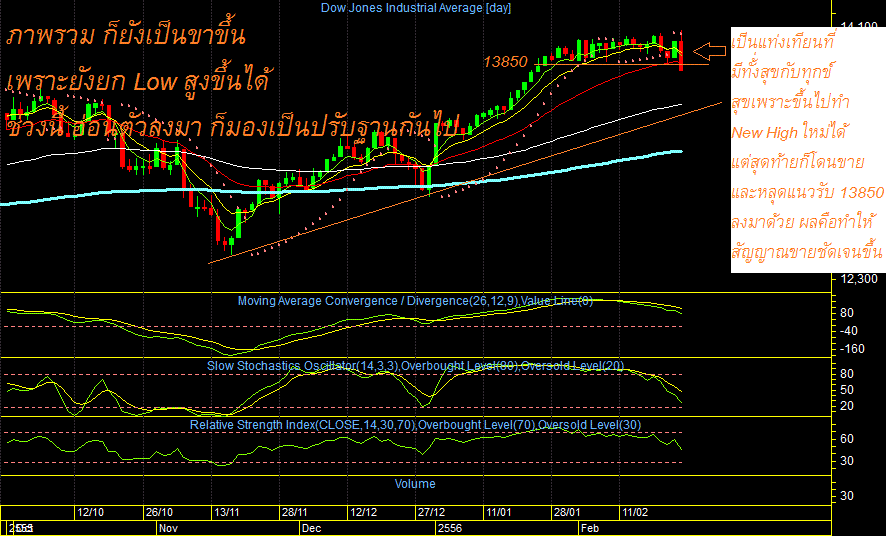The height and width of the screenshot is (536, 886).
Task: Click the 2556 year label
Action: point(450,529)
